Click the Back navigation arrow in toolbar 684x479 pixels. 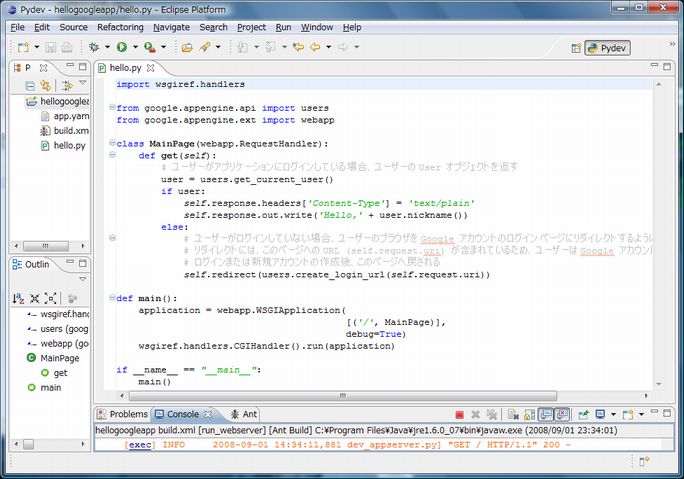pyautogui.click(x=315, y=47)
